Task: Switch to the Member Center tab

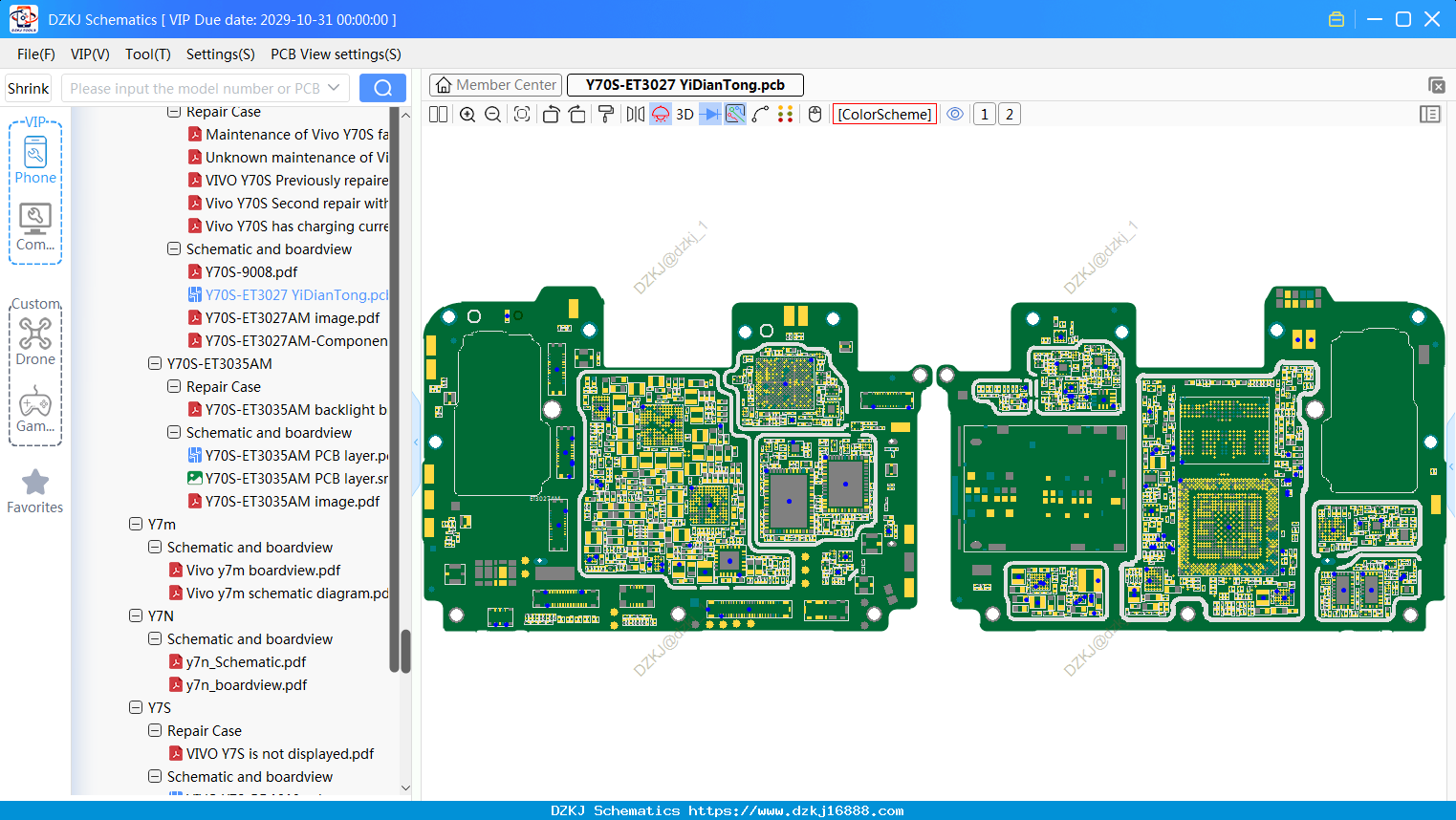Action: [x=495, y=85]
